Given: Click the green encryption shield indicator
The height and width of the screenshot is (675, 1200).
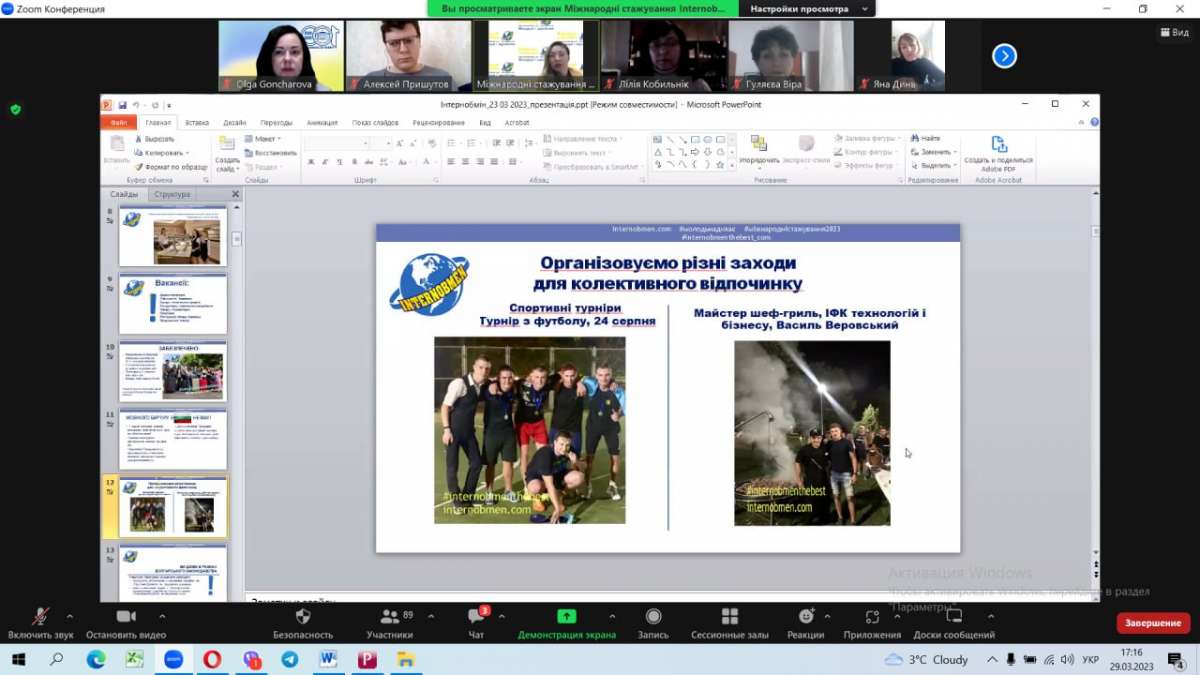Looking at the screenshot, I should 15,109.
